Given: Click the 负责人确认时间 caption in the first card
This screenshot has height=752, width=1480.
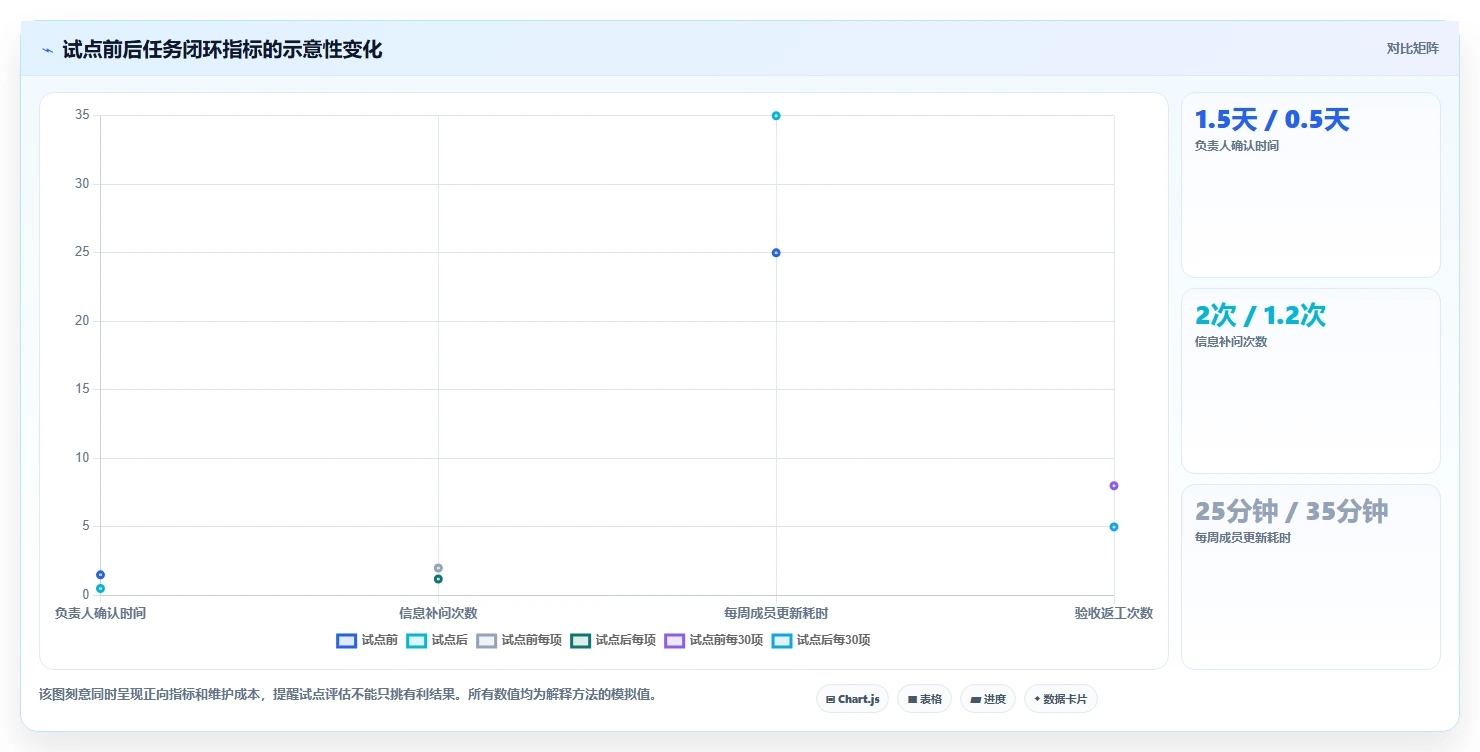Looking at the screenshot, I should pos(1236,146).
